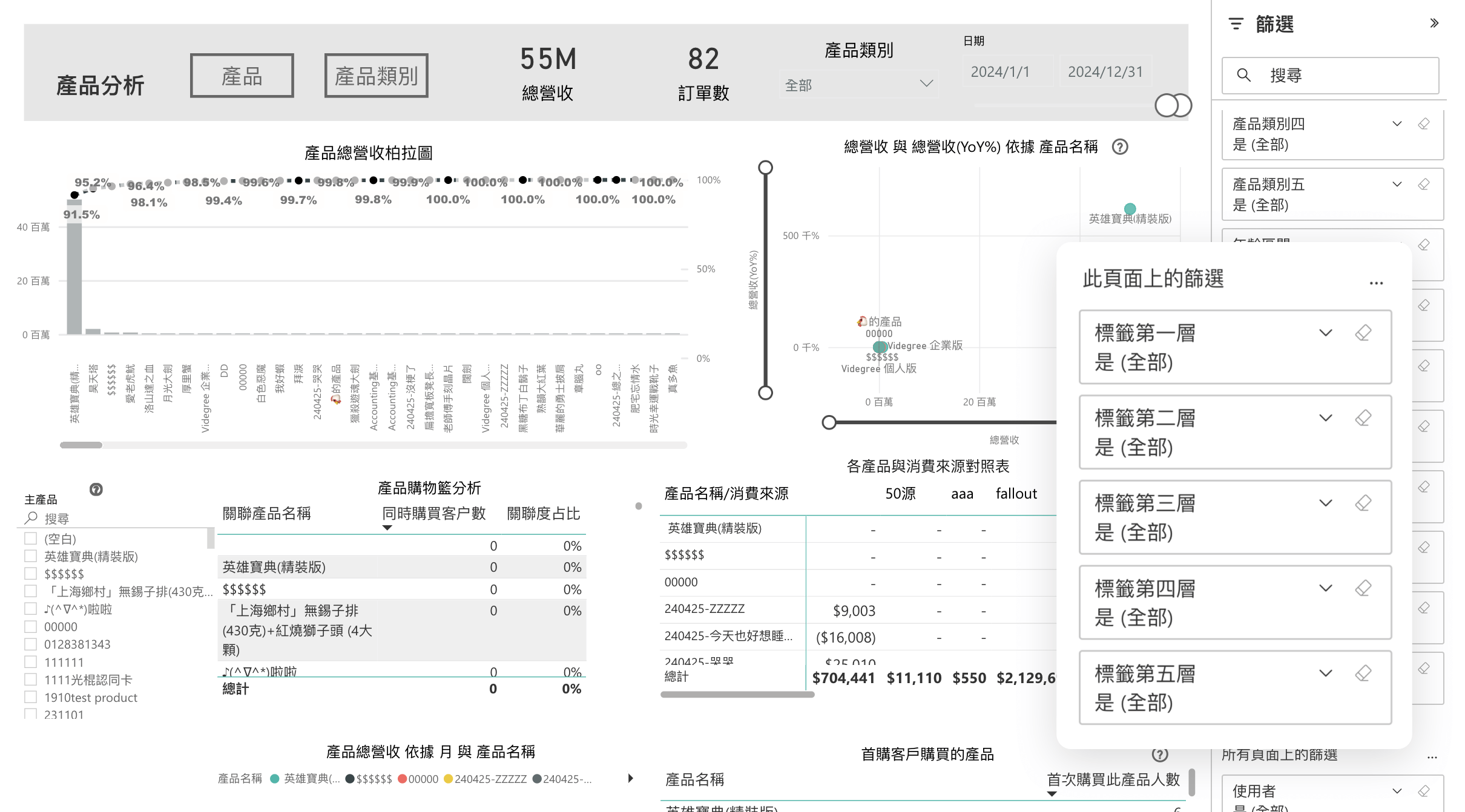Open the more options ellipsis for 此頁面上的篩選
The height and width of the screenshot is (812, 1465).
point(1376,283)
